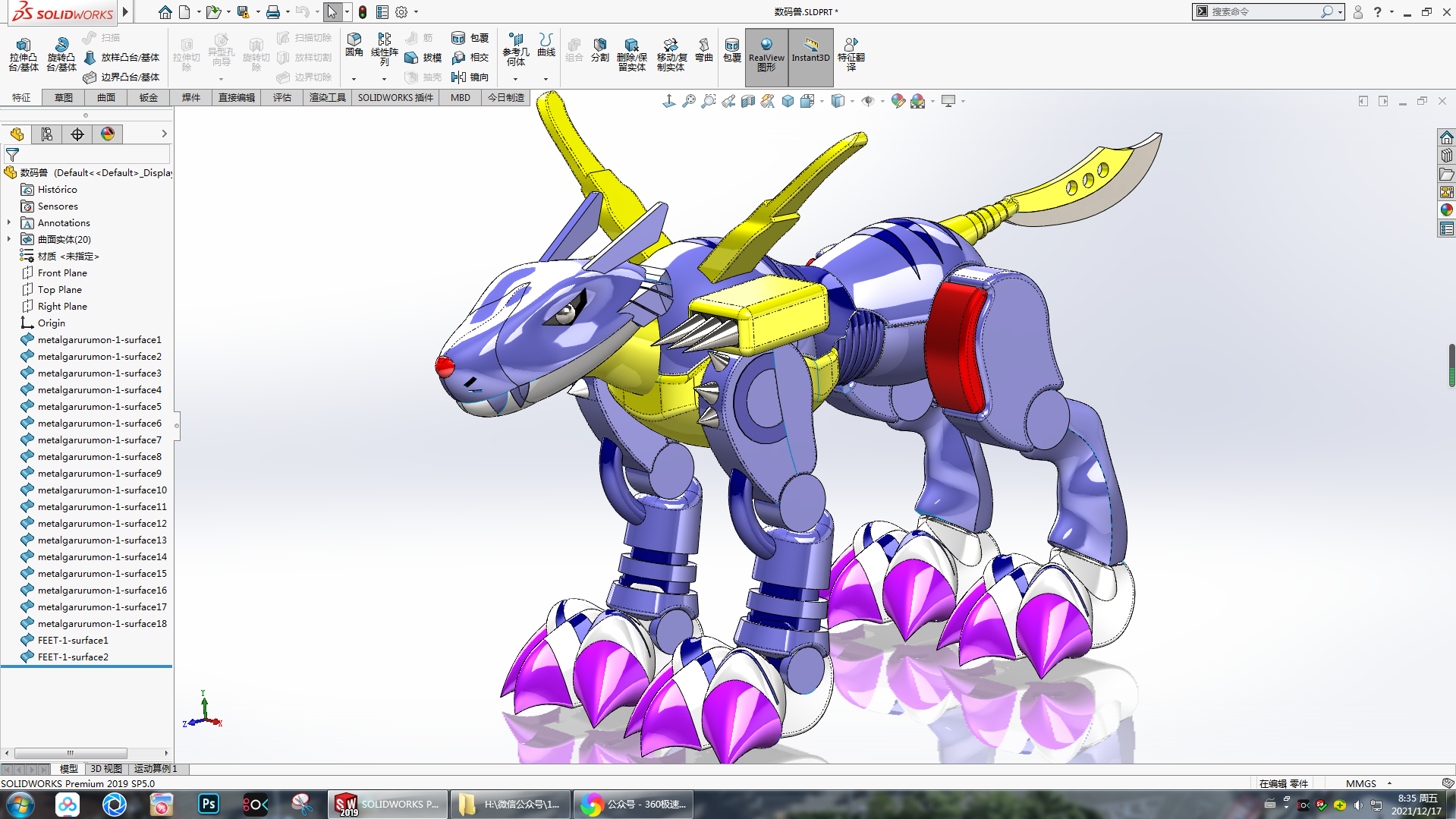
Task: Open the ConfigurationManager tab icon
Action: (77, 134)
